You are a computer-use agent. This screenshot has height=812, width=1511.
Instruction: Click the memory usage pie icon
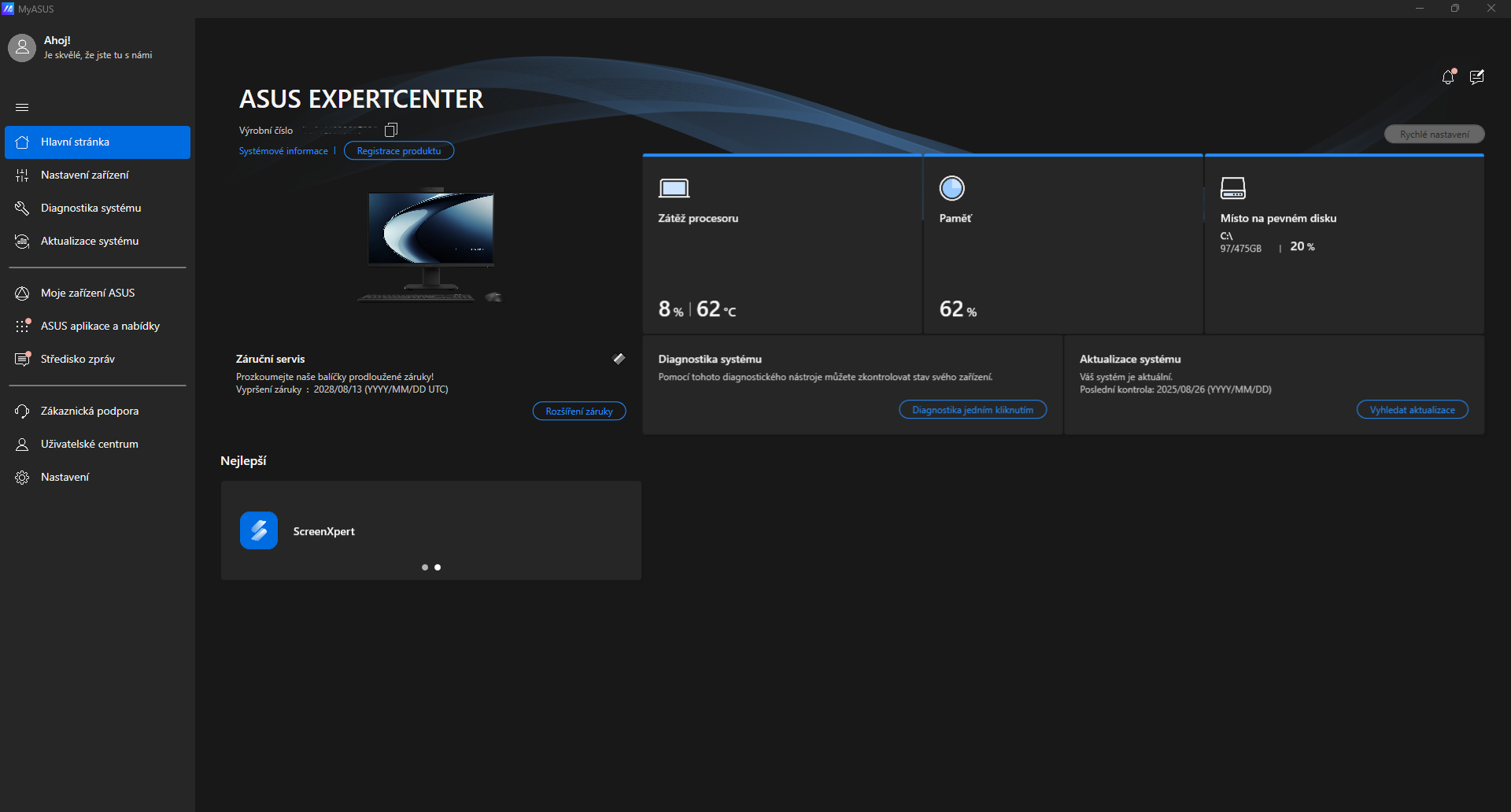point(951,188)
